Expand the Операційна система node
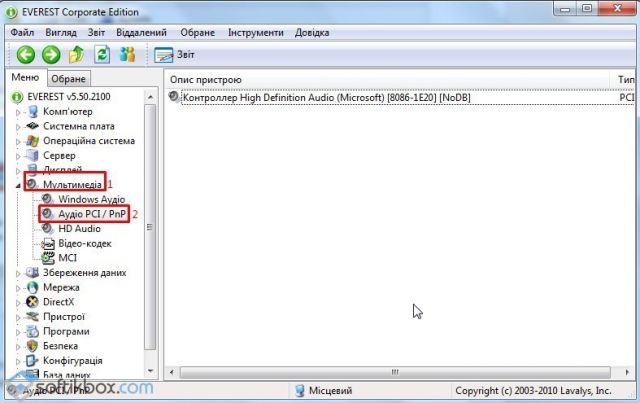 18,141
